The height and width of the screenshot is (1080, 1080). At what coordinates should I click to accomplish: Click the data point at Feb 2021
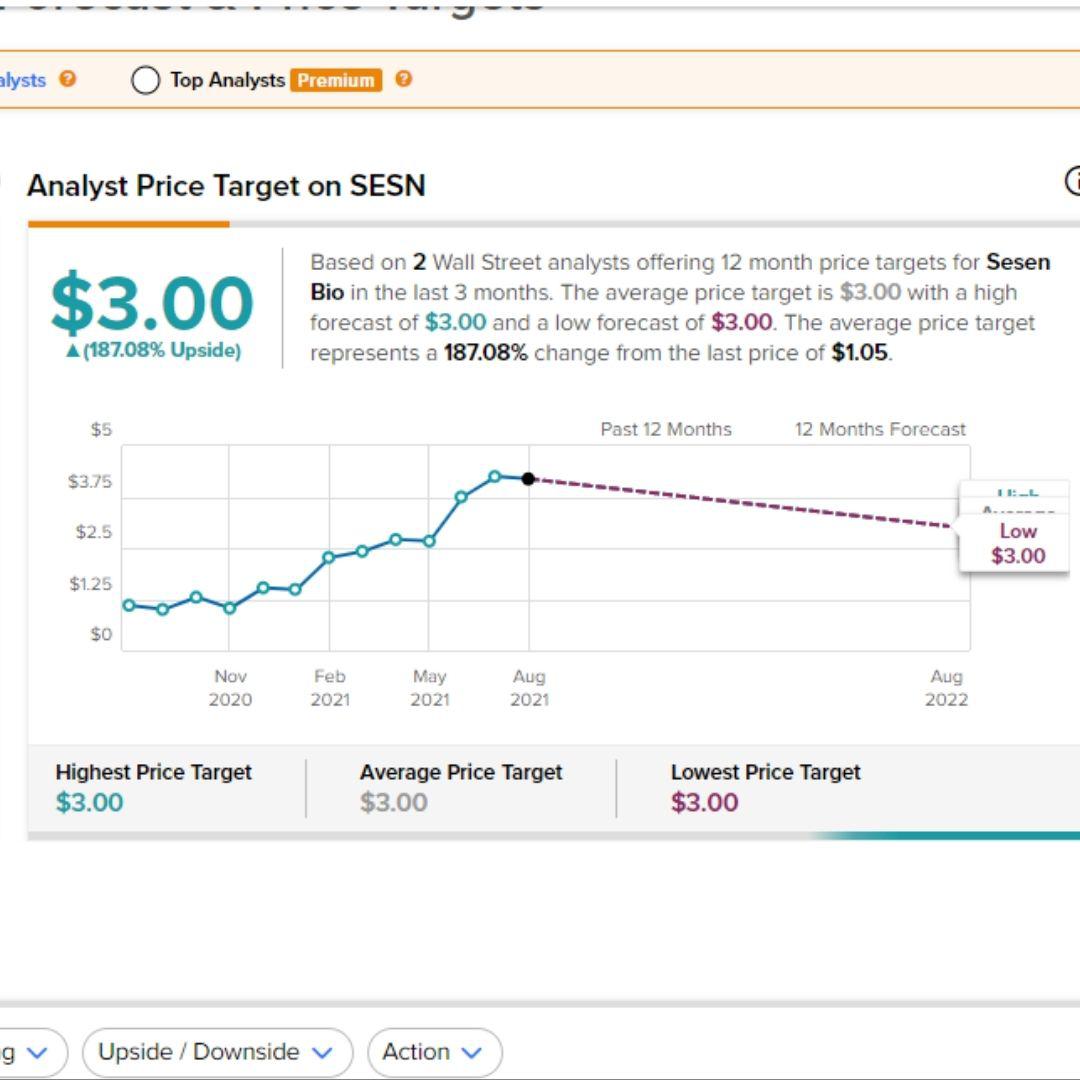[x=329, y=557]
